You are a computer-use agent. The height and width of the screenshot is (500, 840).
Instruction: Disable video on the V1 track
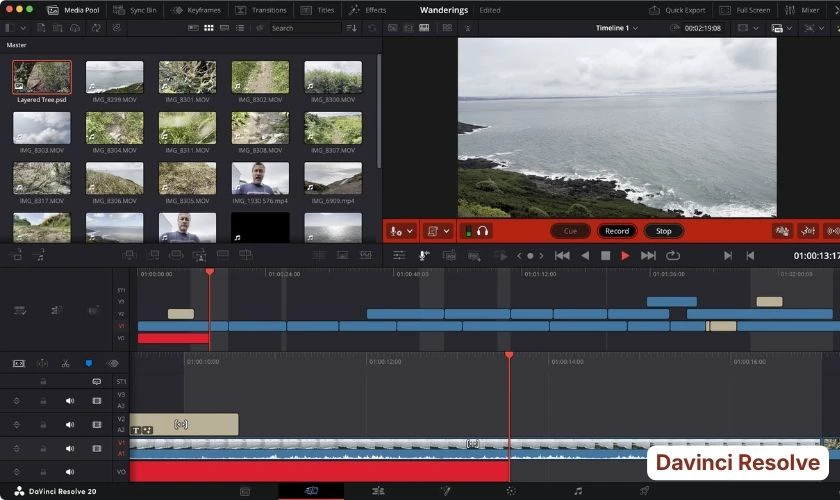(96, 449)
